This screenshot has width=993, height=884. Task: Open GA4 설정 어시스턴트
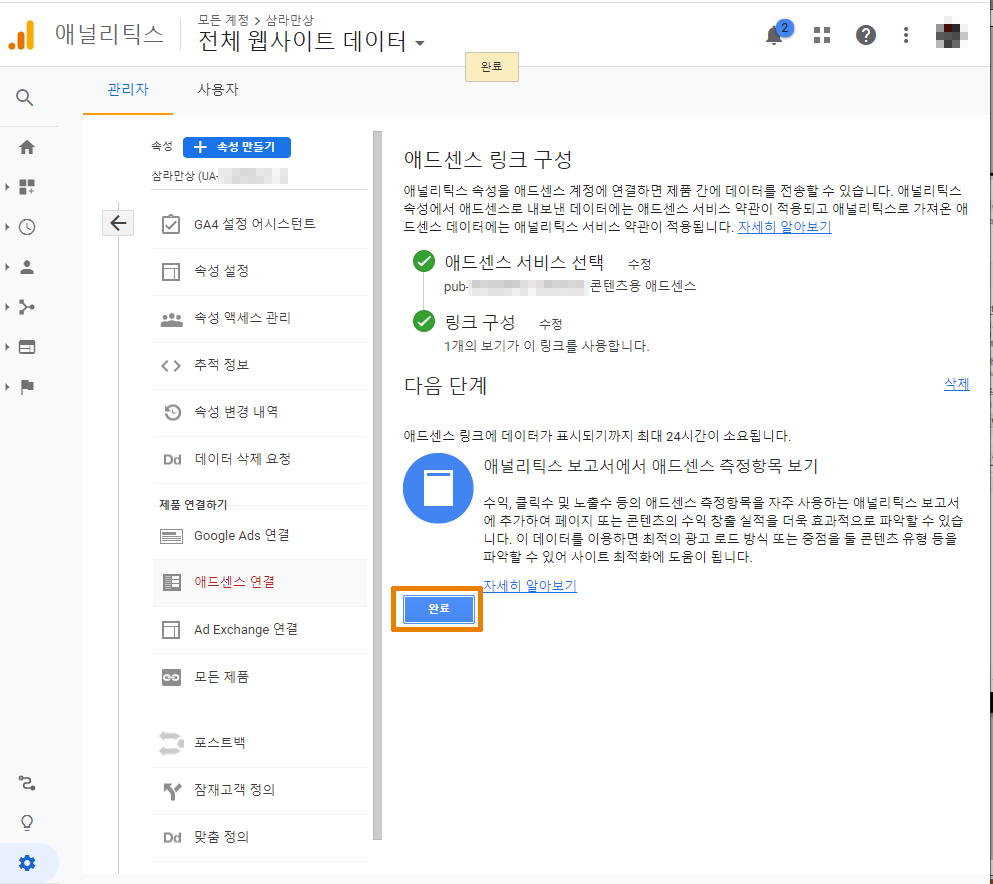(x=260, y=224)
